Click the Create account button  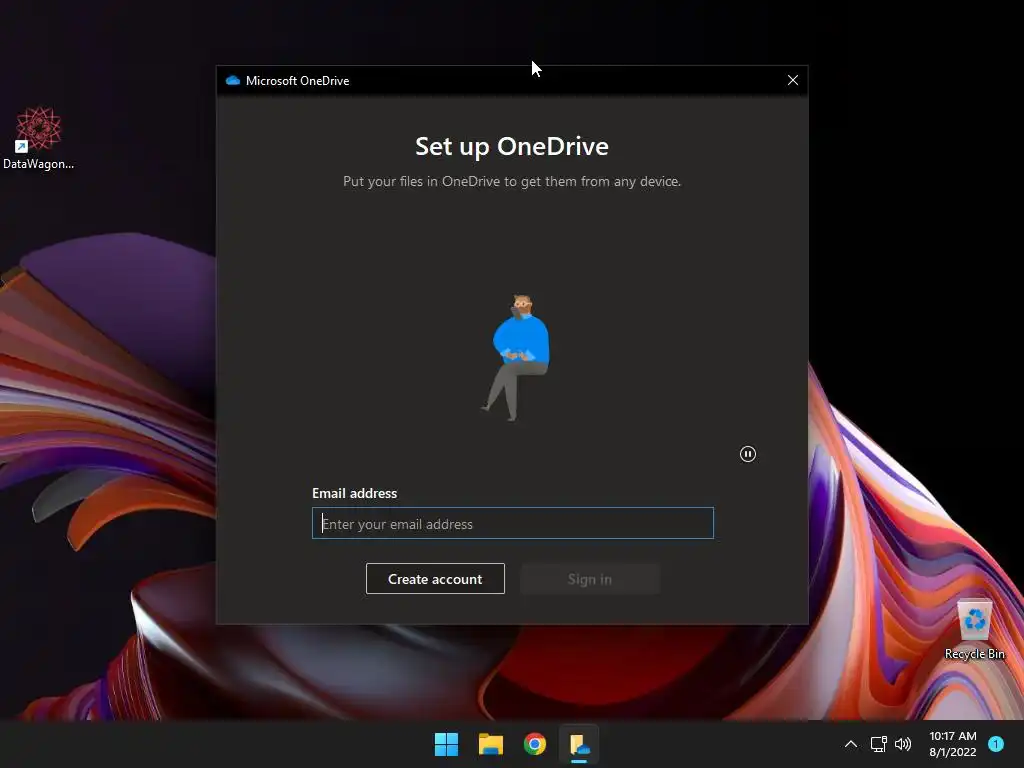(x=435, y=579)
